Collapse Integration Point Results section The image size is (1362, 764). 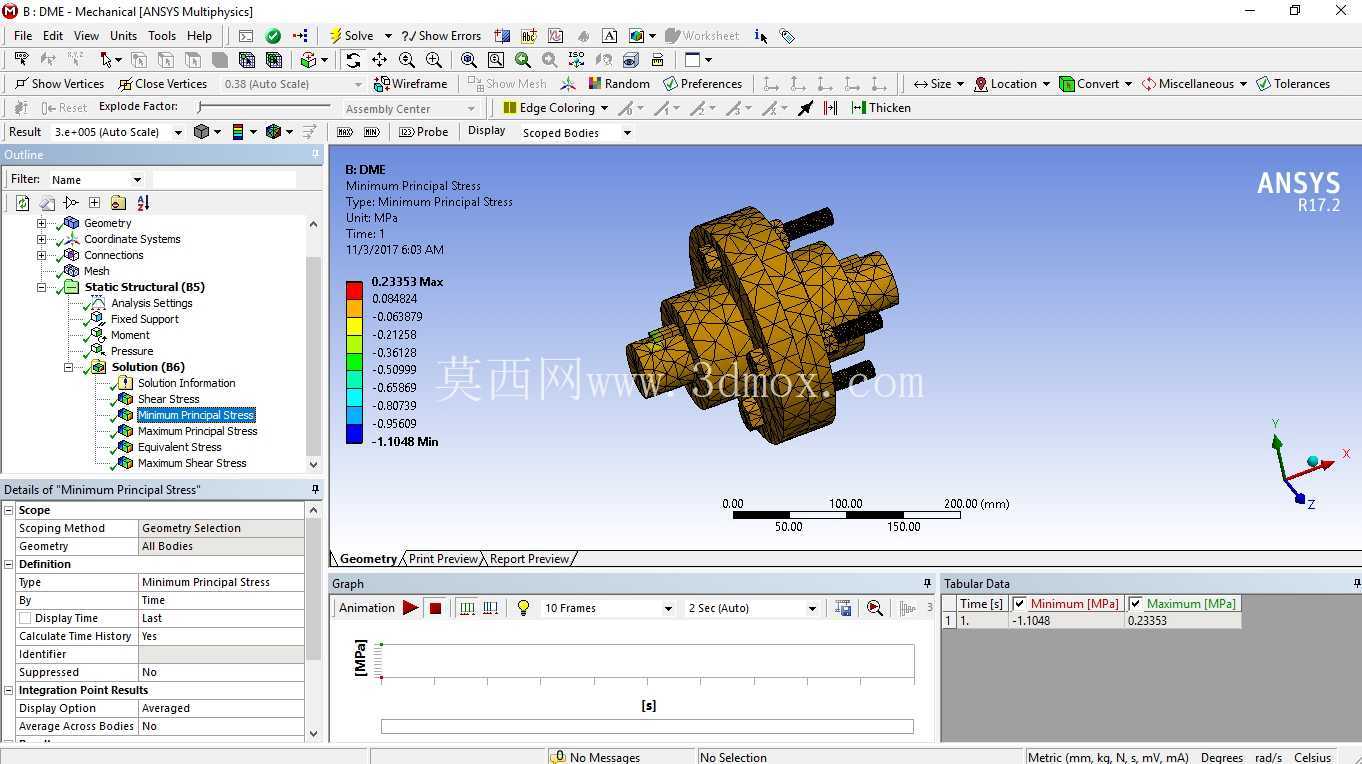coord(9,690)
